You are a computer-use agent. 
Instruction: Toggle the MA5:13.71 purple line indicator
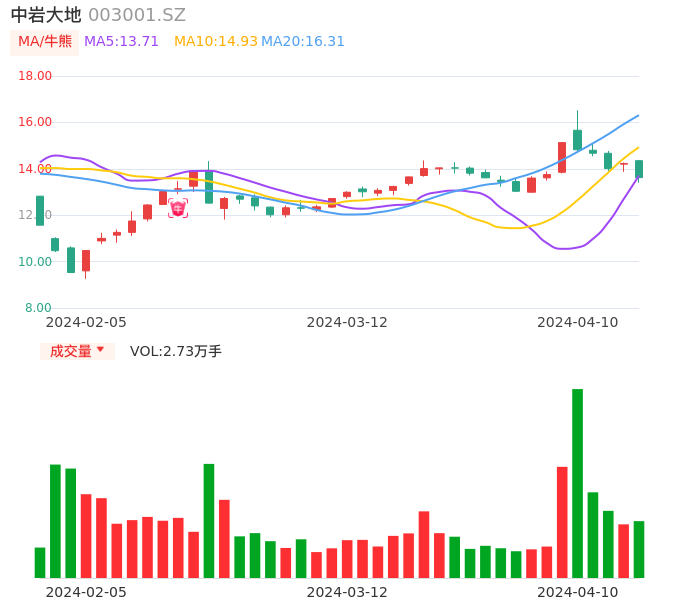(x=121, y=42)
